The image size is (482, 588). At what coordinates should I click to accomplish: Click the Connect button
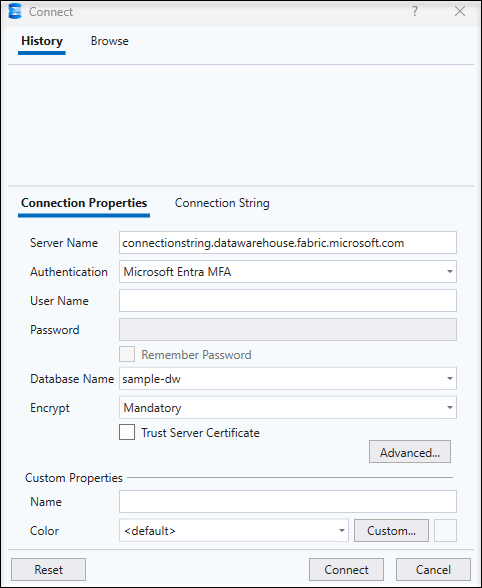point(346,569)
